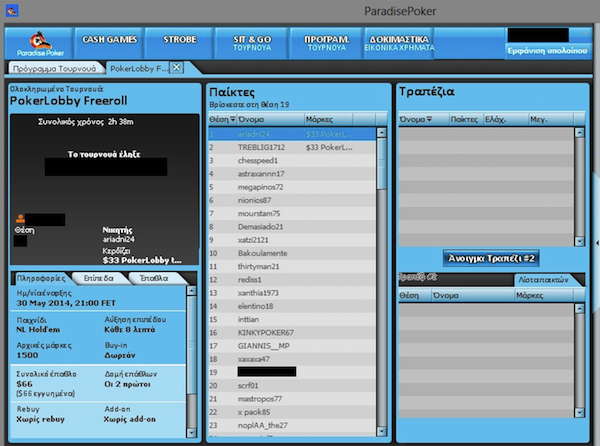This screenshot has width=600, height=446.
Task: Click Εμφάνιση υπολοίπου balance button
Action: click(547, 51)
